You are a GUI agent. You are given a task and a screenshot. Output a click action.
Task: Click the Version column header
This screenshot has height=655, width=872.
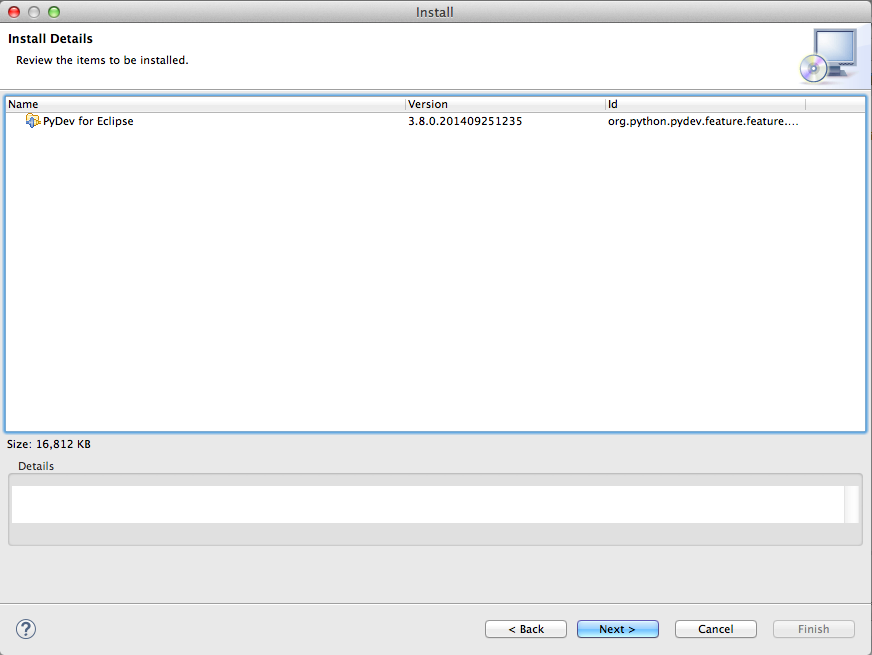coord(505,104)
